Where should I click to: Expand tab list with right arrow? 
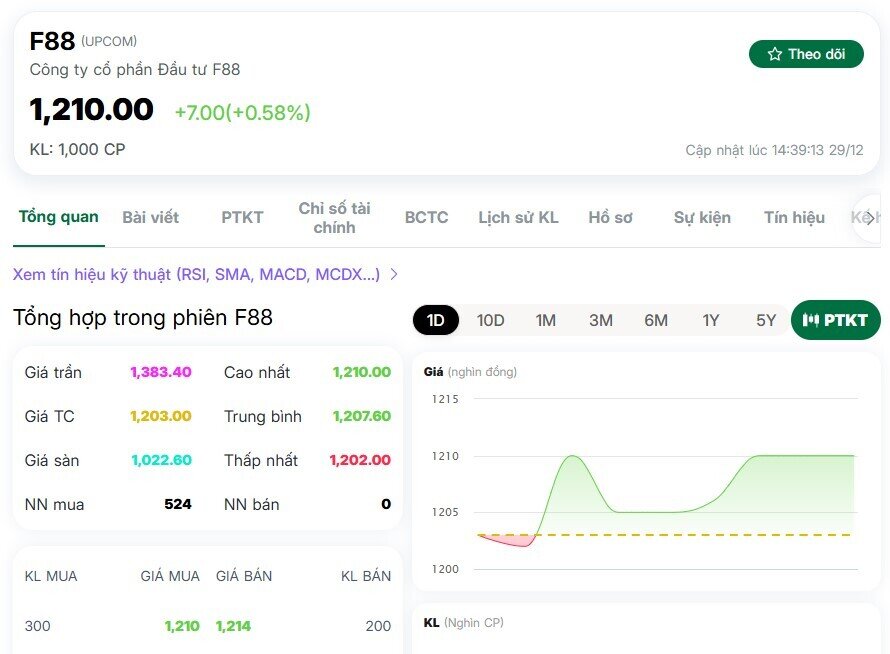(870, 218)
